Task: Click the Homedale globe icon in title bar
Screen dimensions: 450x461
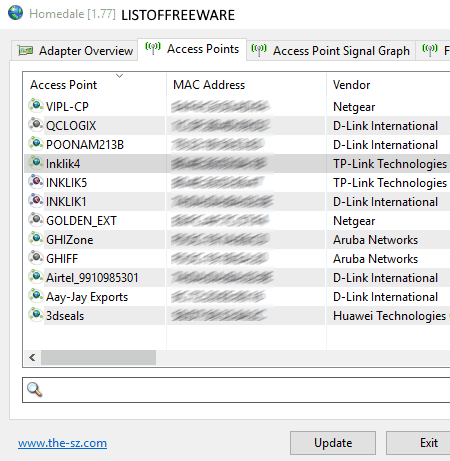Action: tap(15, 13)
